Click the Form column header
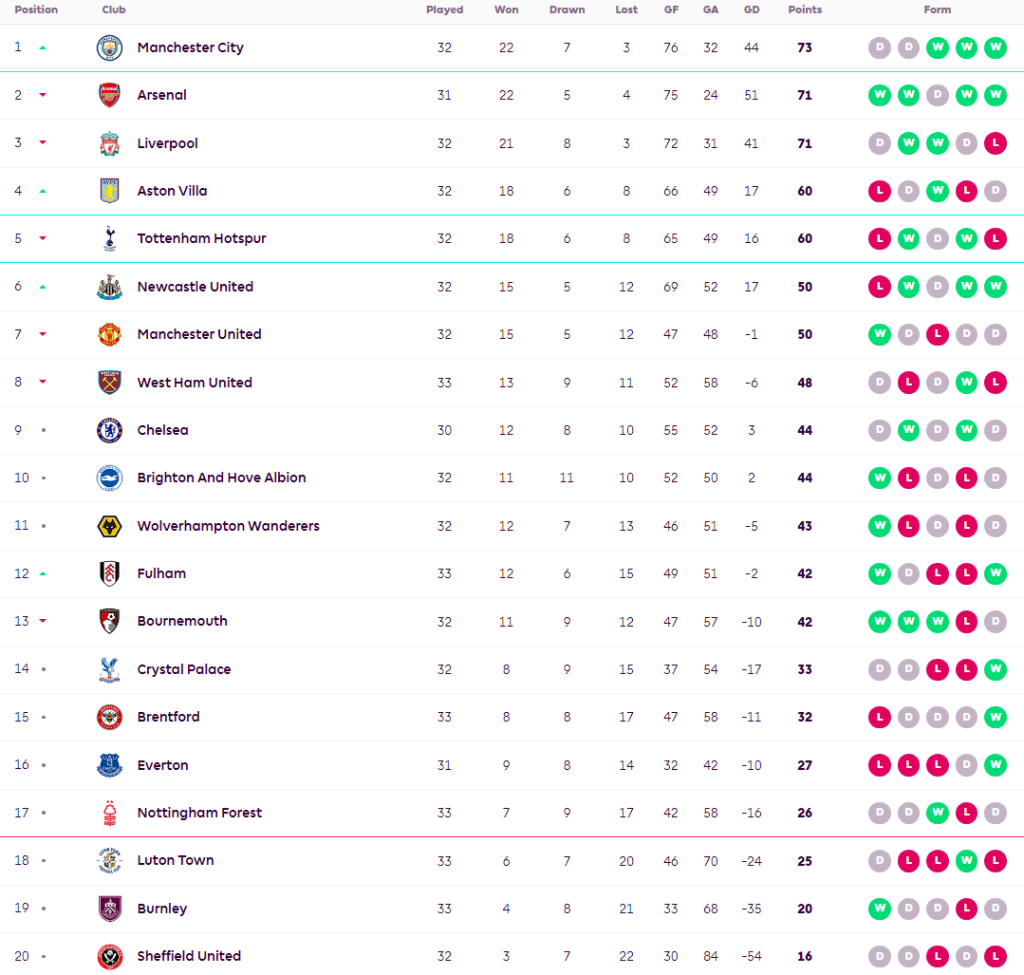Screen dimensions: 1024x975 pos(937,10)
